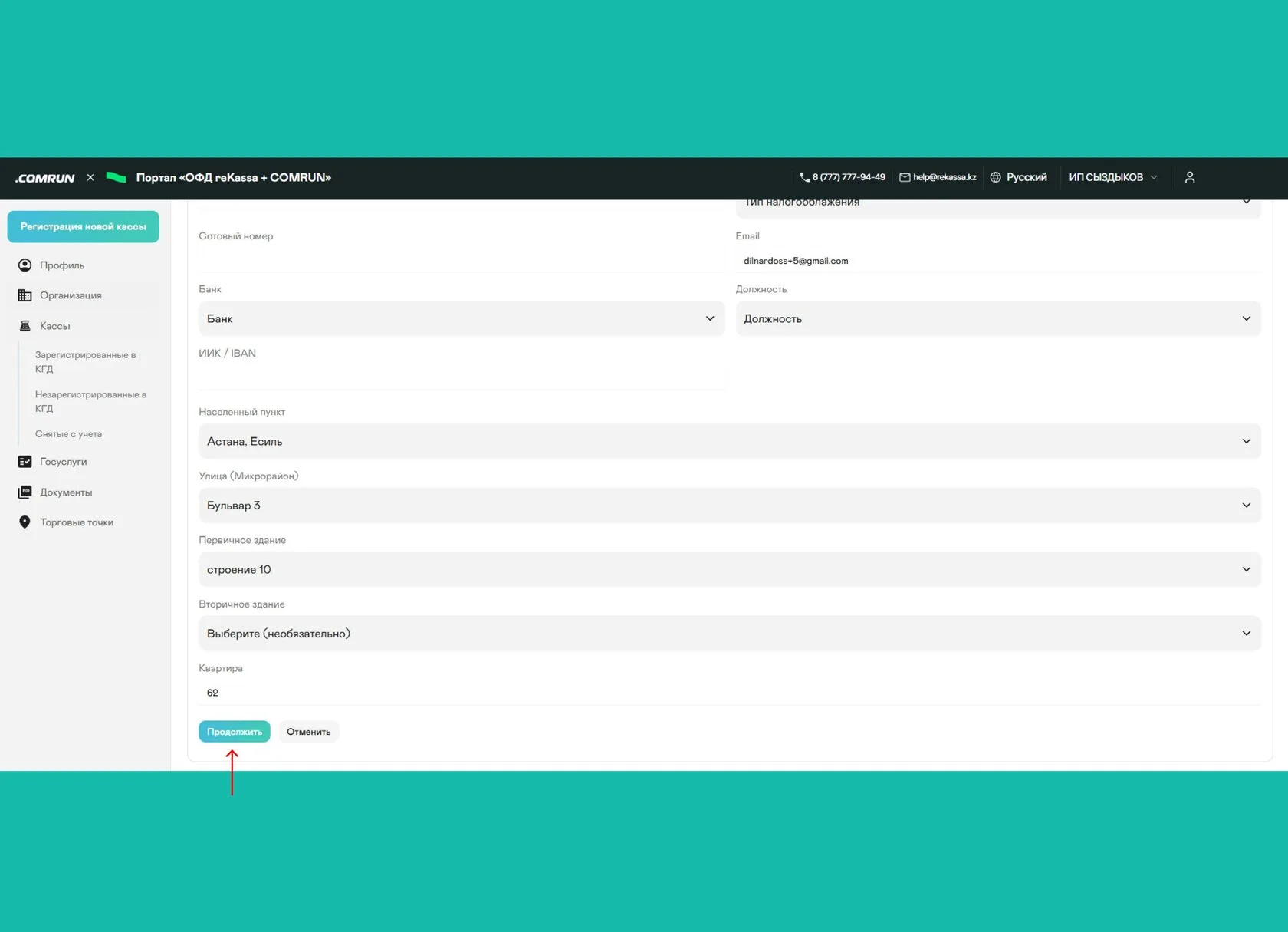Click the Госуслуги checklist icon
The width and height of the screenshot is (1288, 932).
25,462
